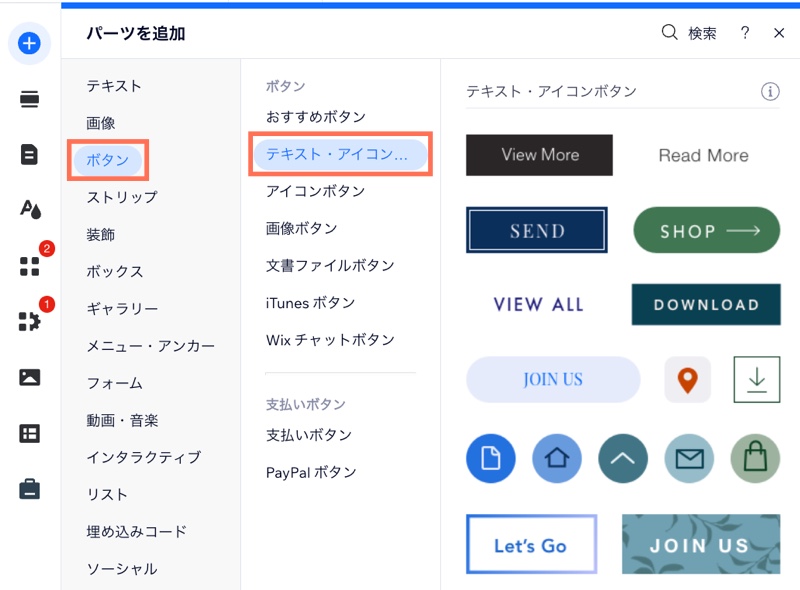Open the Site Design text-and-drop icon
Screen dimensions: 800x590
(30, 210)
